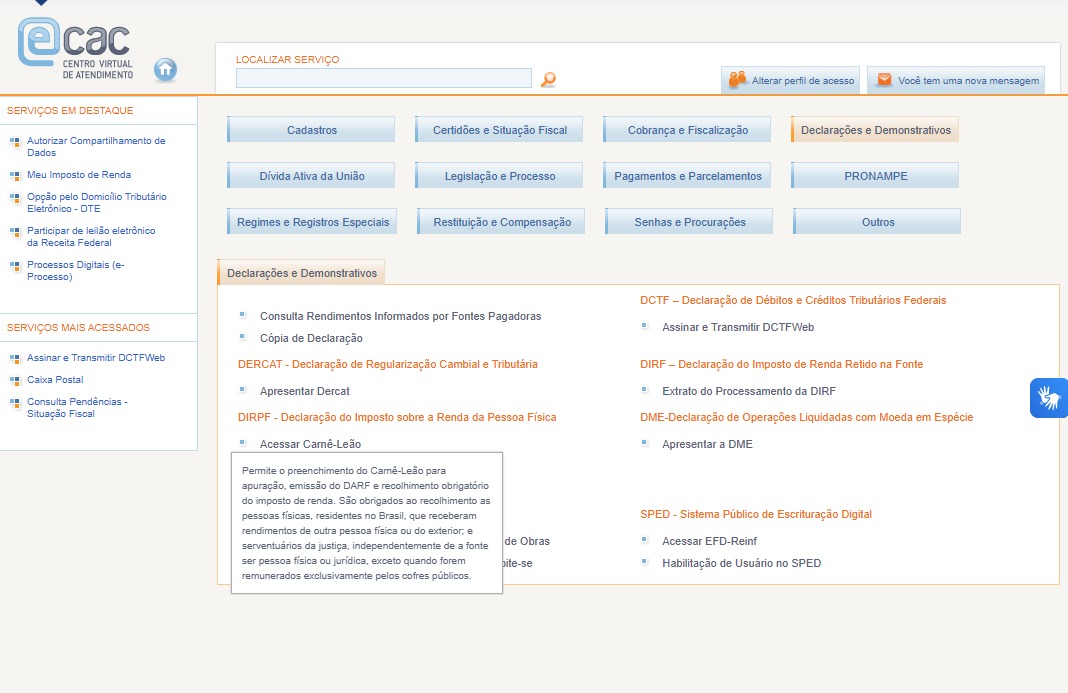
Task: Select the Declarações e Demonstrativos tab
Action: click(x=301, y=273)
